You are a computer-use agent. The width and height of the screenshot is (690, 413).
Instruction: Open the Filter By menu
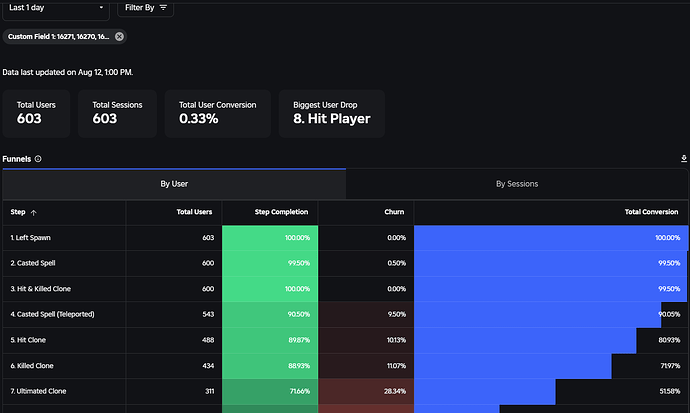pyautogui.click(x=146, y=8)
